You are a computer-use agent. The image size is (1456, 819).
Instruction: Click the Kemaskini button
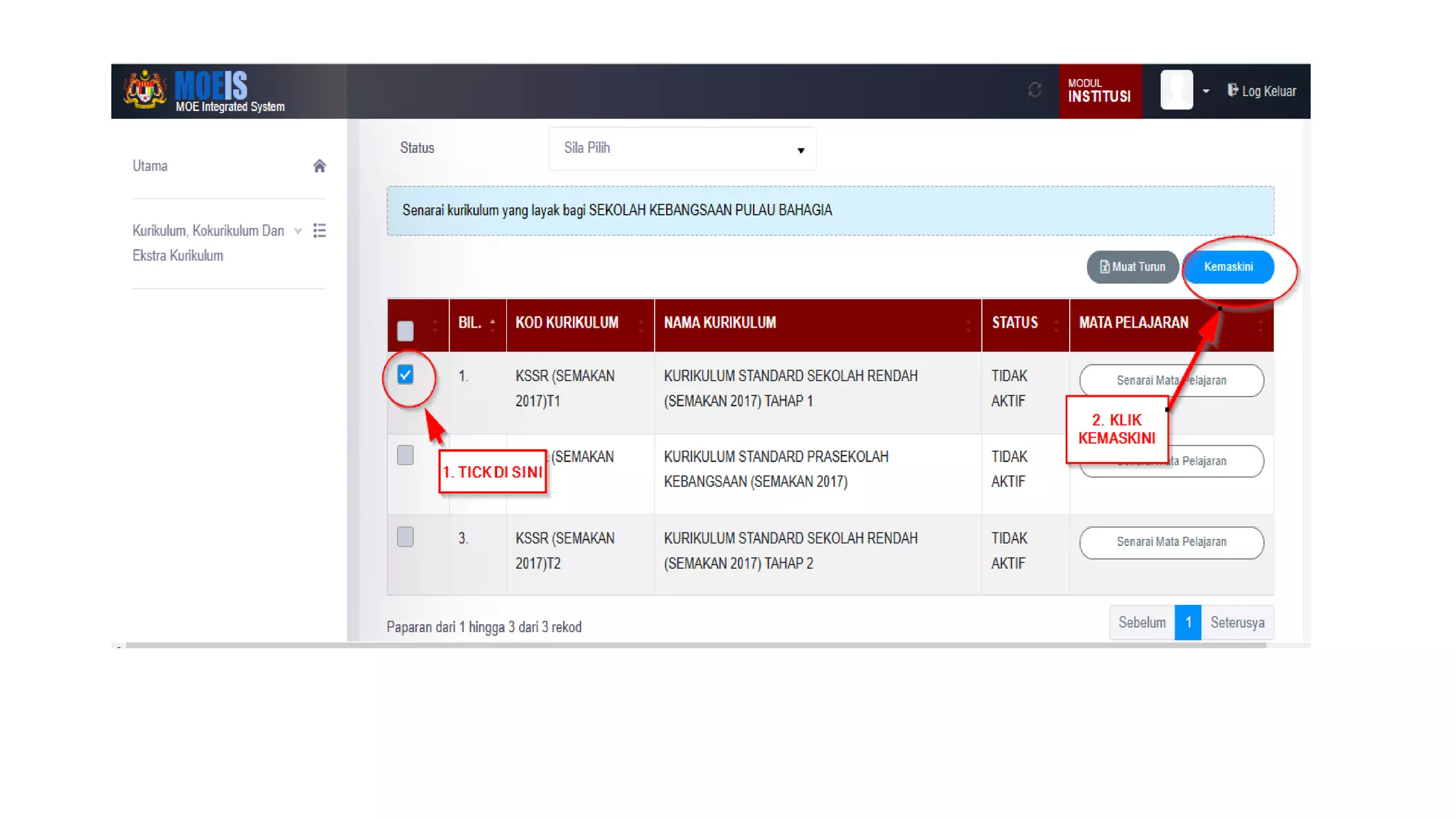[1228, 267]
